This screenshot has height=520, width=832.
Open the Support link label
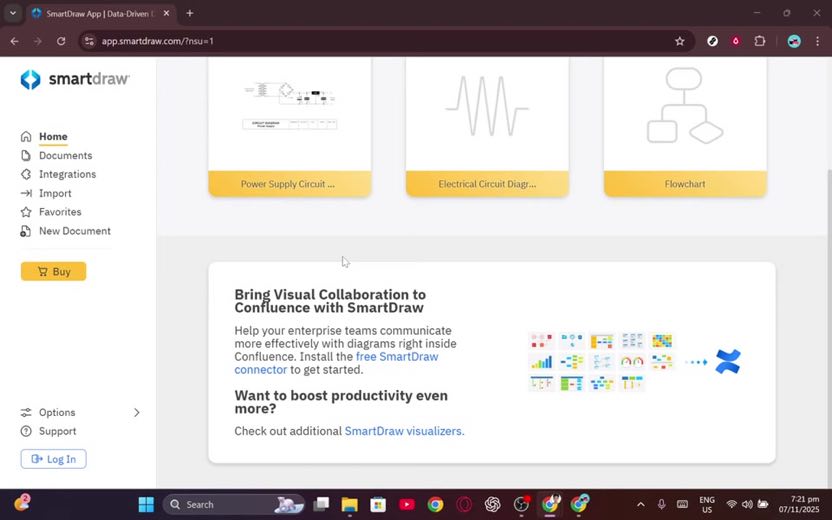[57, 431]
